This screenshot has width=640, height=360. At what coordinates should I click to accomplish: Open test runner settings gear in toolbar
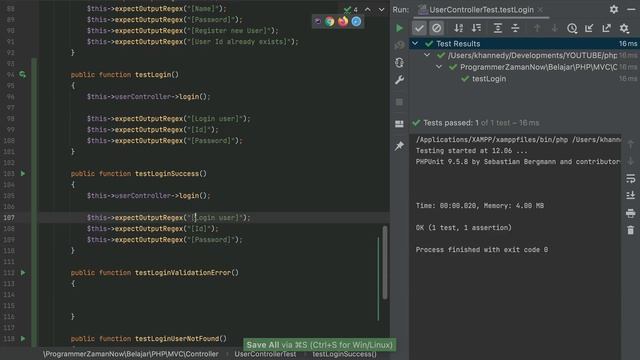pos(624,28)
